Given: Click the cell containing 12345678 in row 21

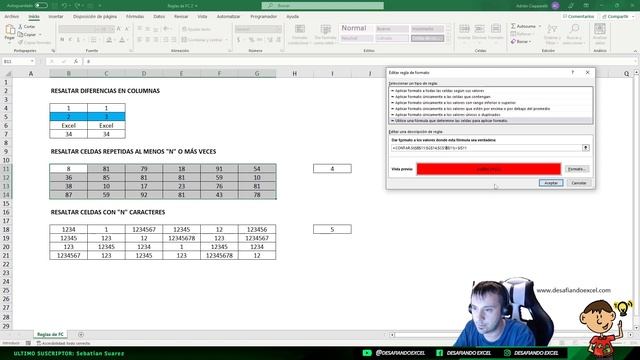Looking at the screenshot, I should coord(219,256).
